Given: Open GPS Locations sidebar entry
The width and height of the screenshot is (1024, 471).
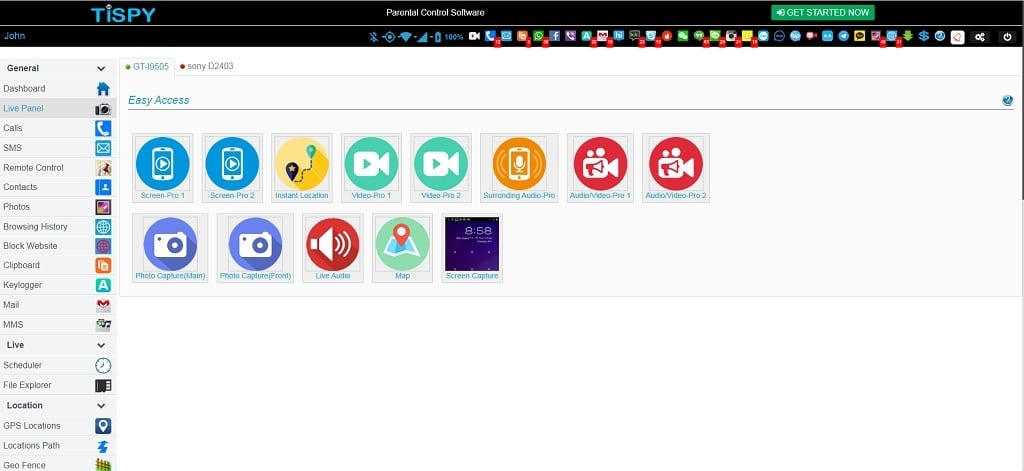Looking at the screenshot, I should click(x=58, y=426).
